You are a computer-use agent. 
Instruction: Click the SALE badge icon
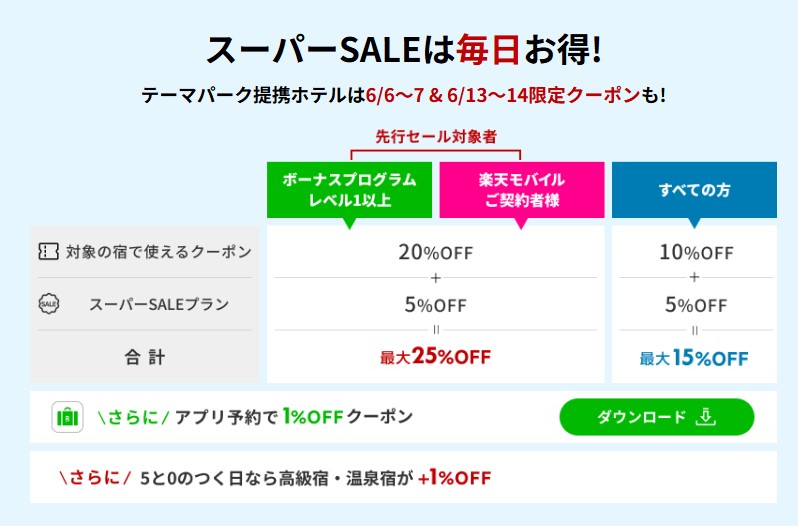(x=49, y=304)
